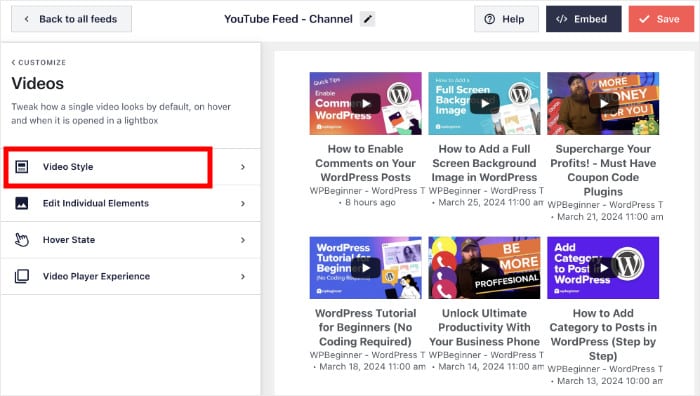Click the Embed button
Screen dimensions: 700x396
[x=583, y=19]
